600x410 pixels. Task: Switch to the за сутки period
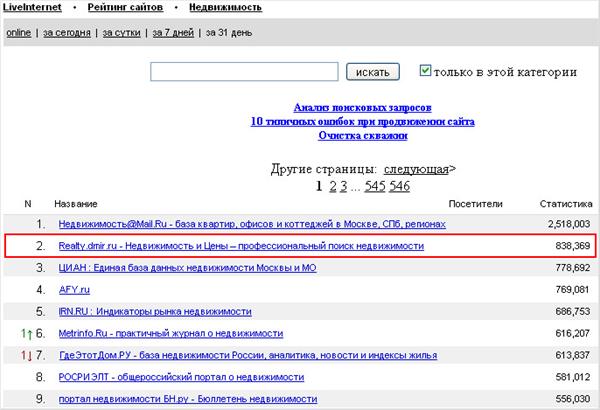121,33
